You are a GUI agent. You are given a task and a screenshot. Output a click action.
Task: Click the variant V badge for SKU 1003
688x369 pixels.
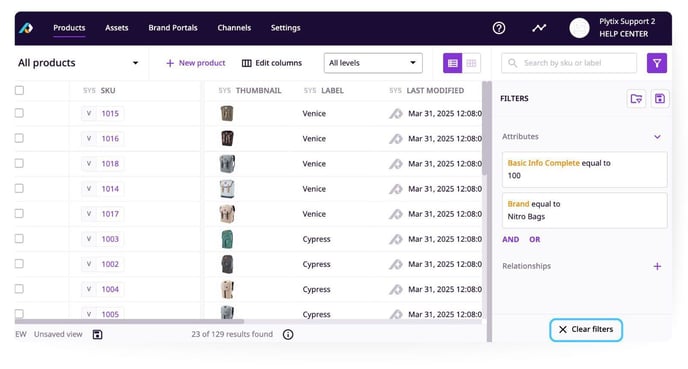[x=89, y=239]
